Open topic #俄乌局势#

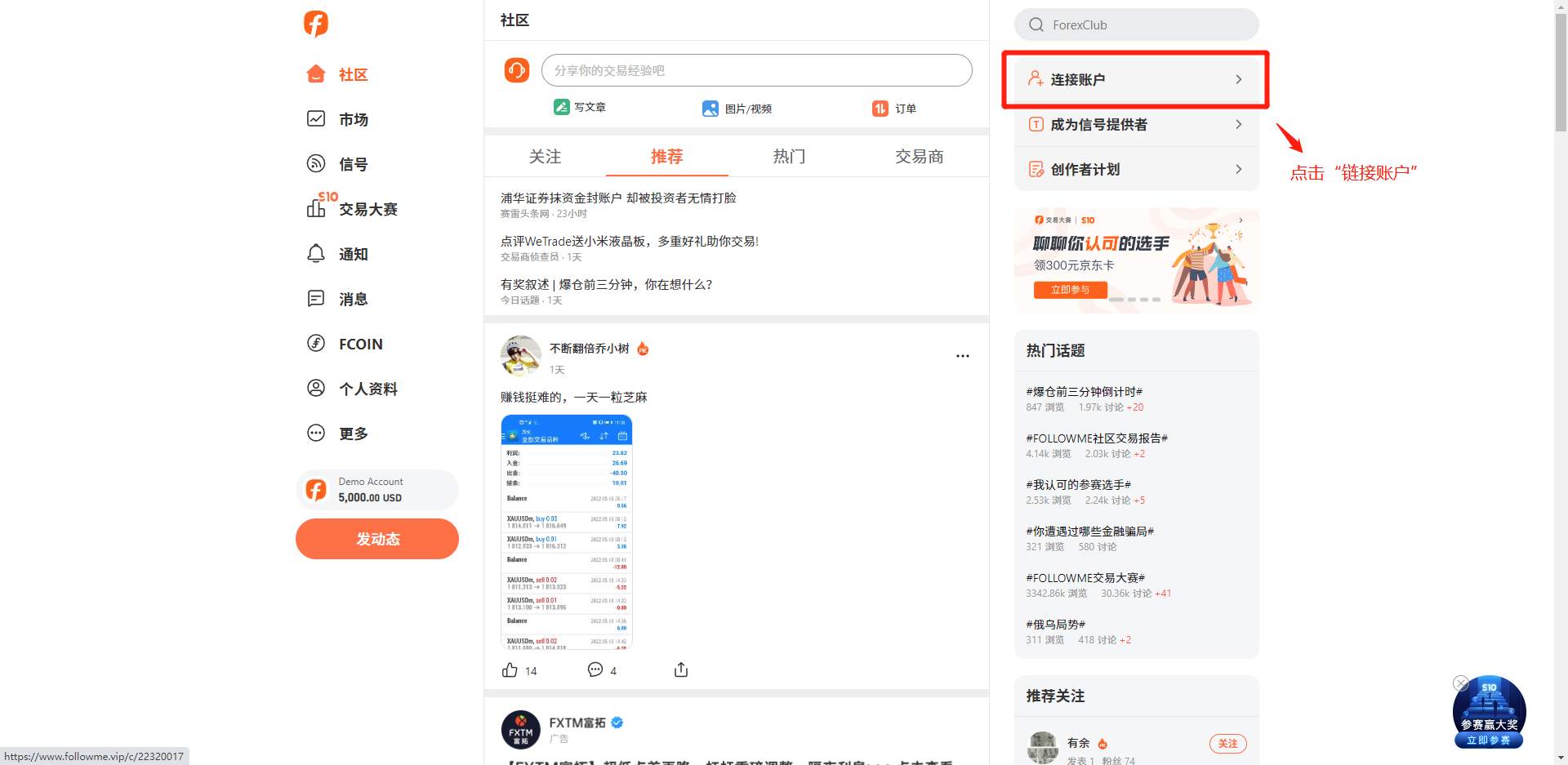[1056, 625]
